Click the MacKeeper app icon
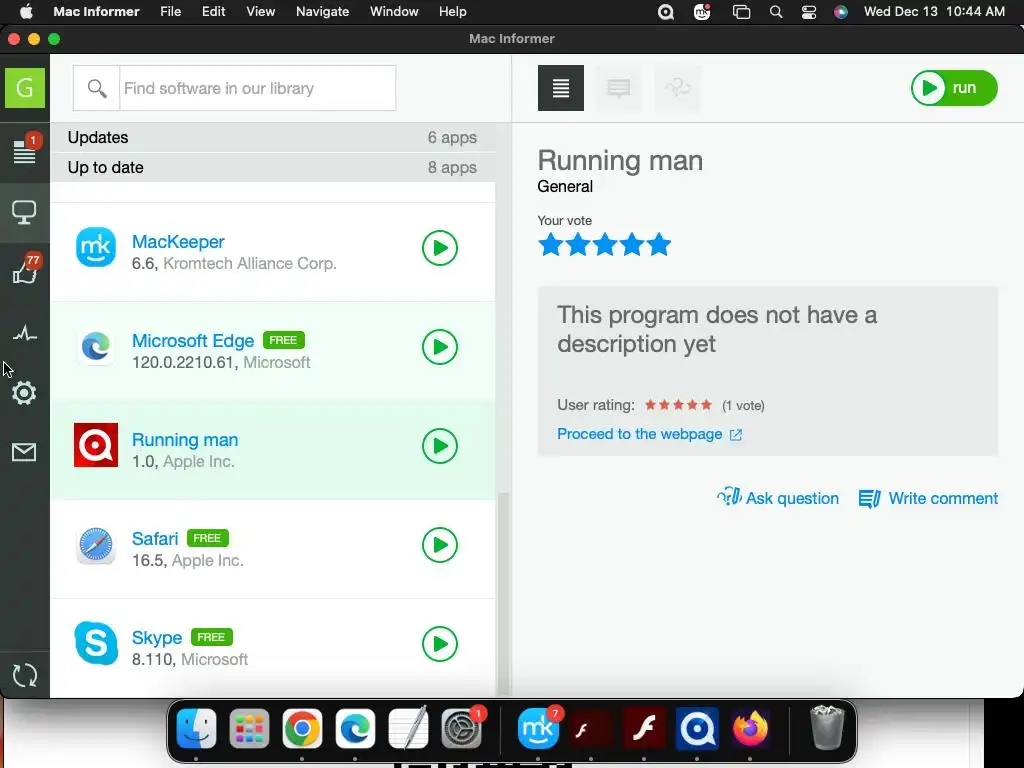 tap(96, 248)
